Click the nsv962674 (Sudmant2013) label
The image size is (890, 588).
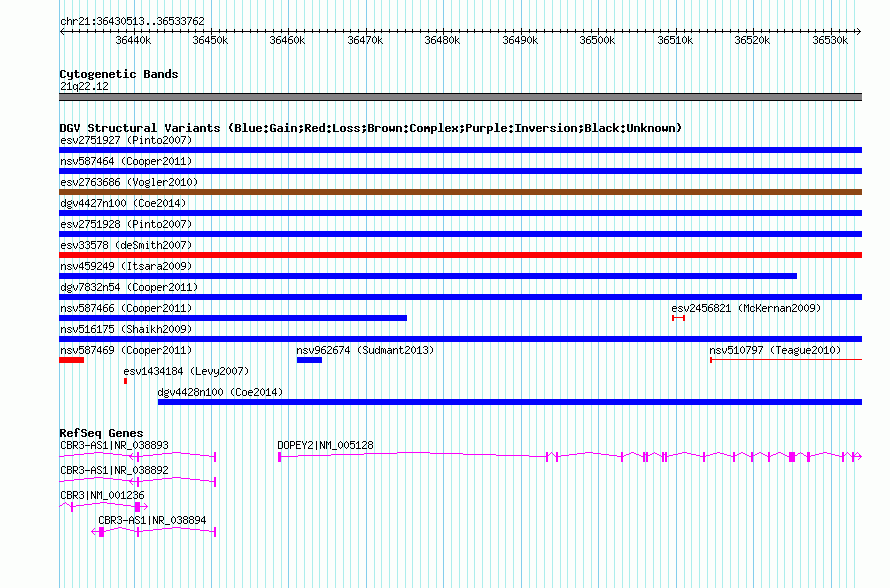[x=365, y=350]
